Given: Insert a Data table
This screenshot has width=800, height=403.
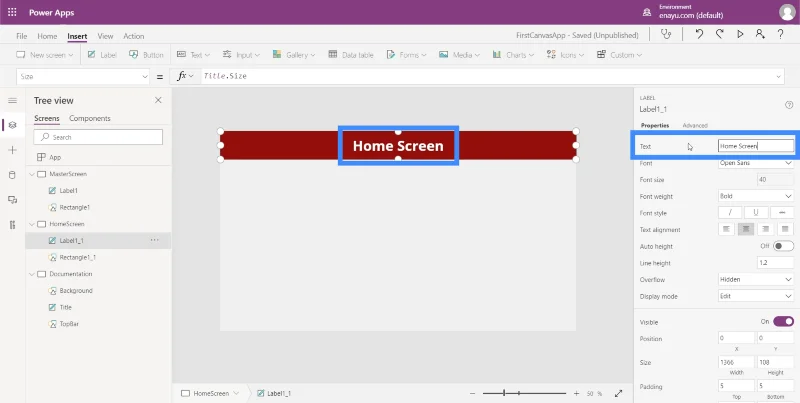Looking at the screenshot, I should coord(351,55).
